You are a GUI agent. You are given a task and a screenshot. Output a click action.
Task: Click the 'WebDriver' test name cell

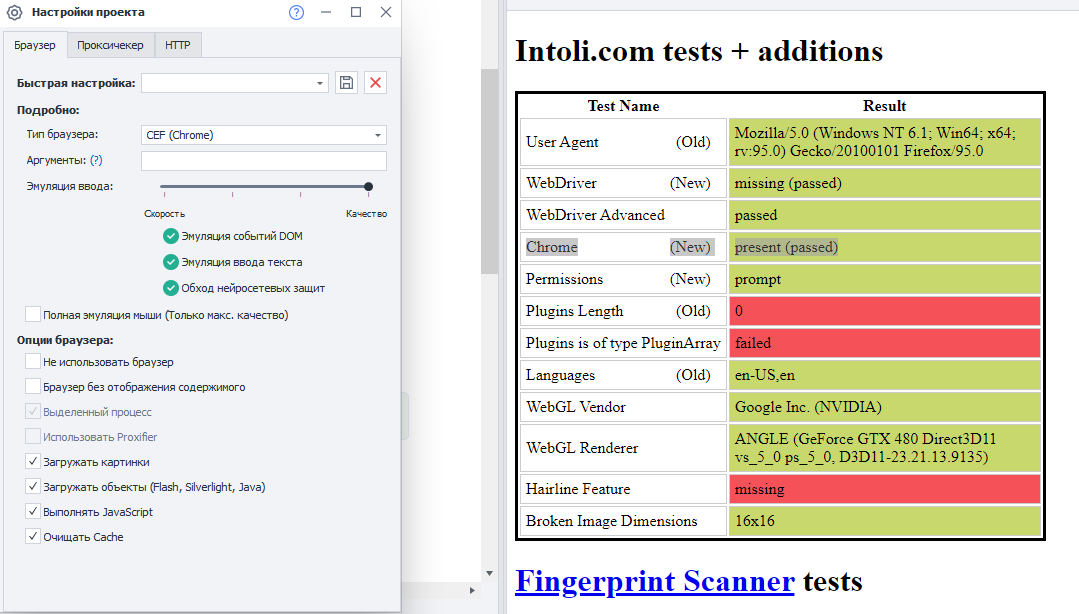623,183
